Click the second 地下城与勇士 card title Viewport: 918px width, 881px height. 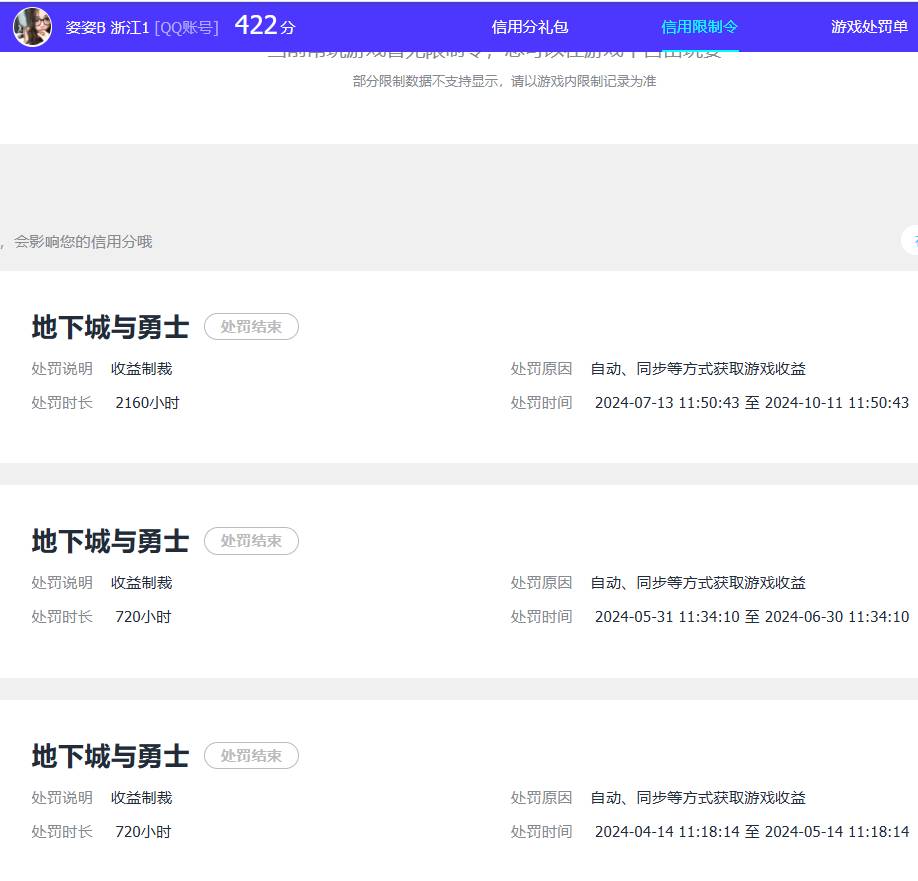(x=108, y=541)
